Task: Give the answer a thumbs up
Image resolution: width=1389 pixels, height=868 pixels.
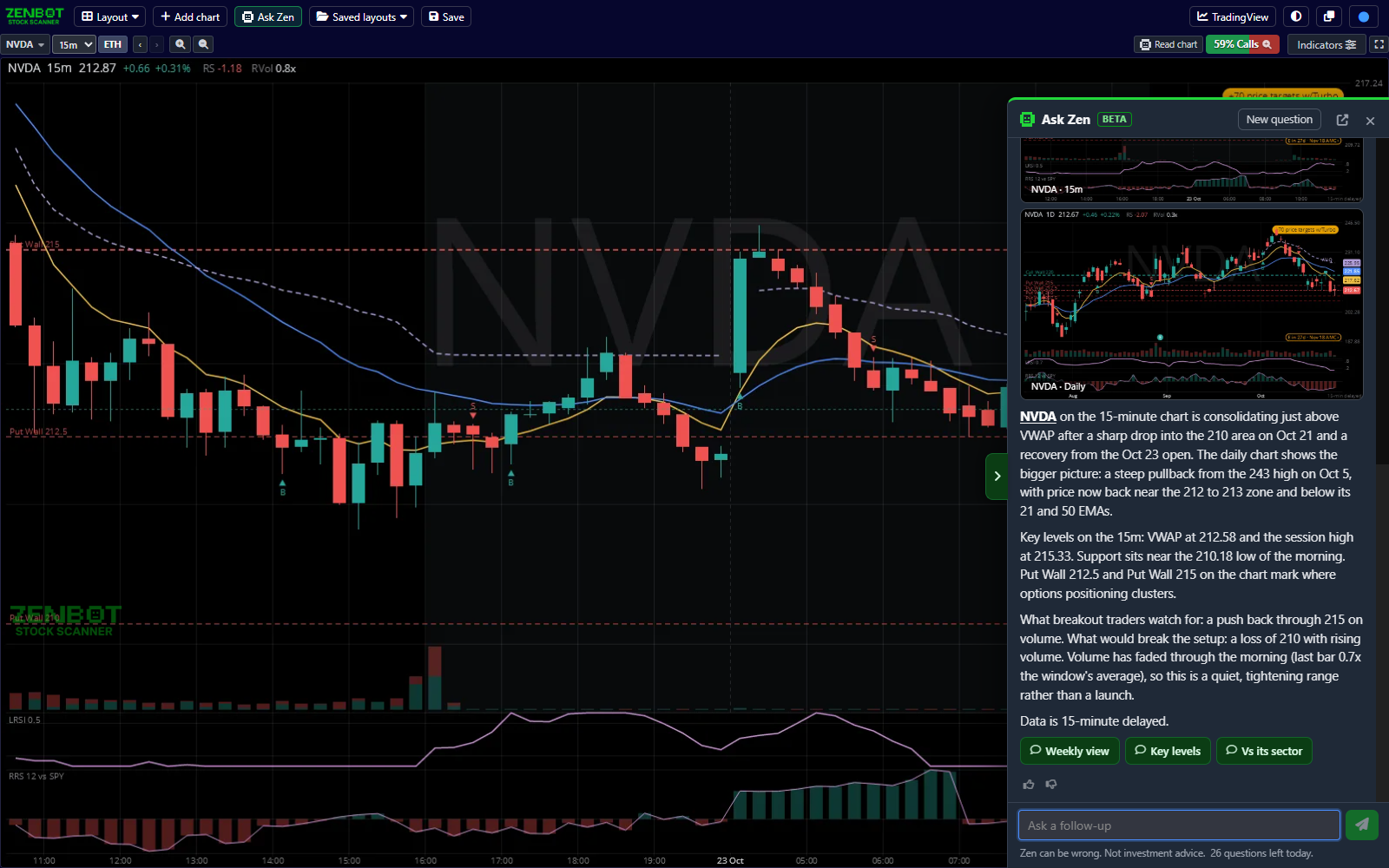Action: pyautogui.click(x=1029, y=785)
